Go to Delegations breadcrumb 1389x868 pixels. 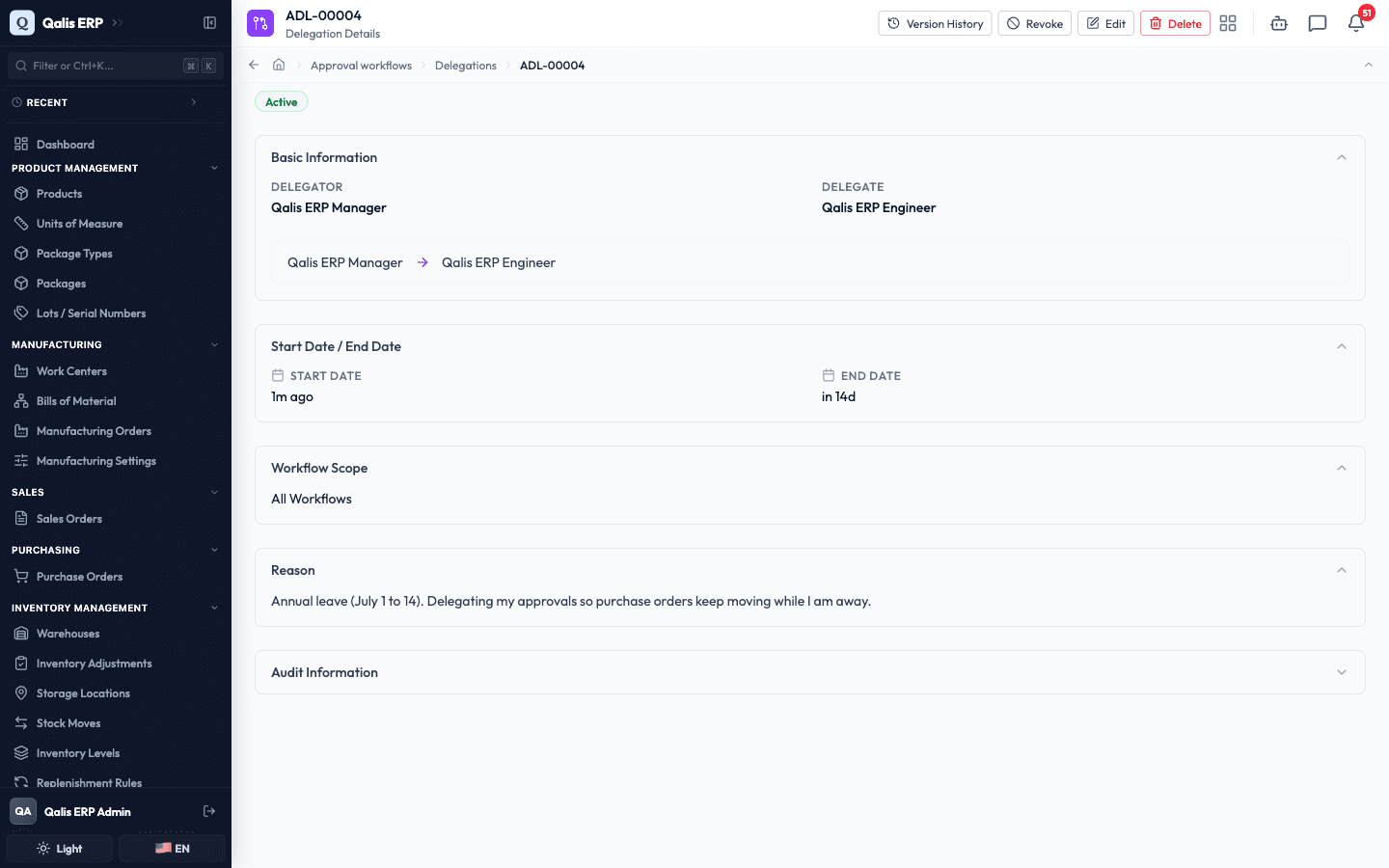(466, 66)
